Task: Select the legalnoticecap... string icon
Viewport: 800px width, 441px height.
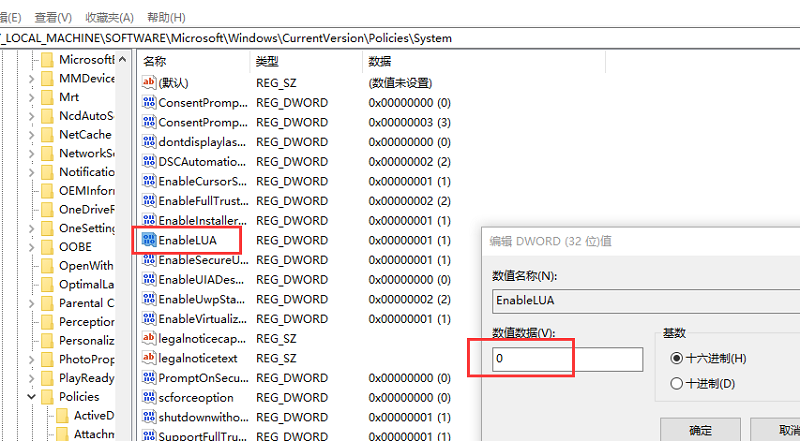Action: pos(149,338)
